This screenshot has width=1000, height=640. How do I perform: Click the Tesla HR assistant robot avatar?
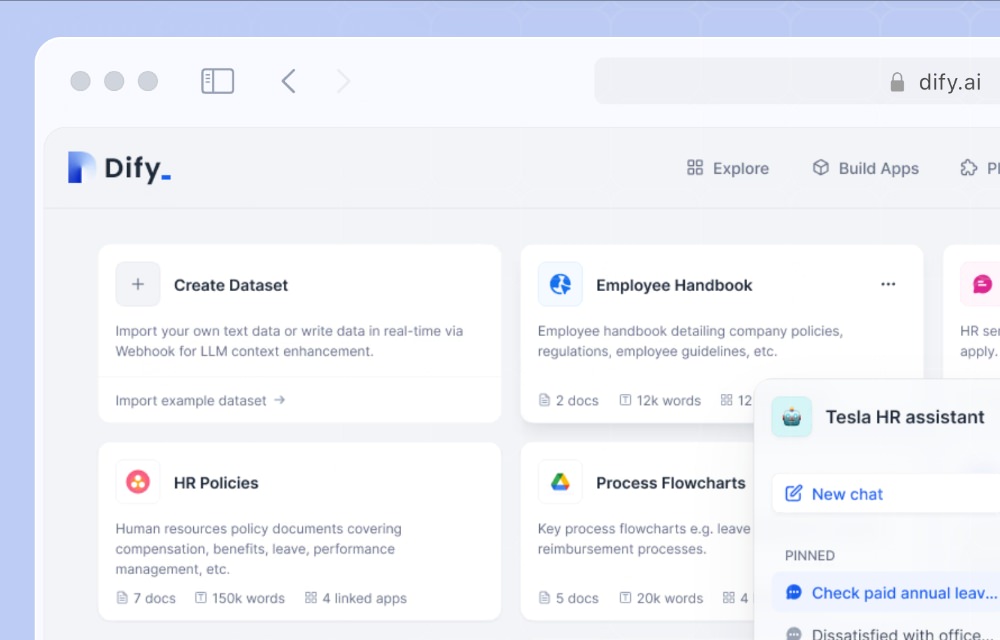(x=791, y=417)
